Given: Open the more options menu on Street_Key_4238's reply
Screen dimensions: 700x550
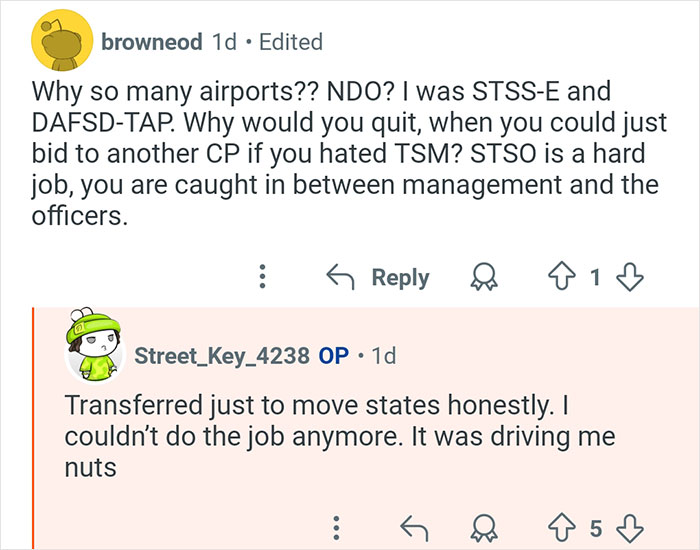Looking at the screenshot, I should click(x=338, y=526).
